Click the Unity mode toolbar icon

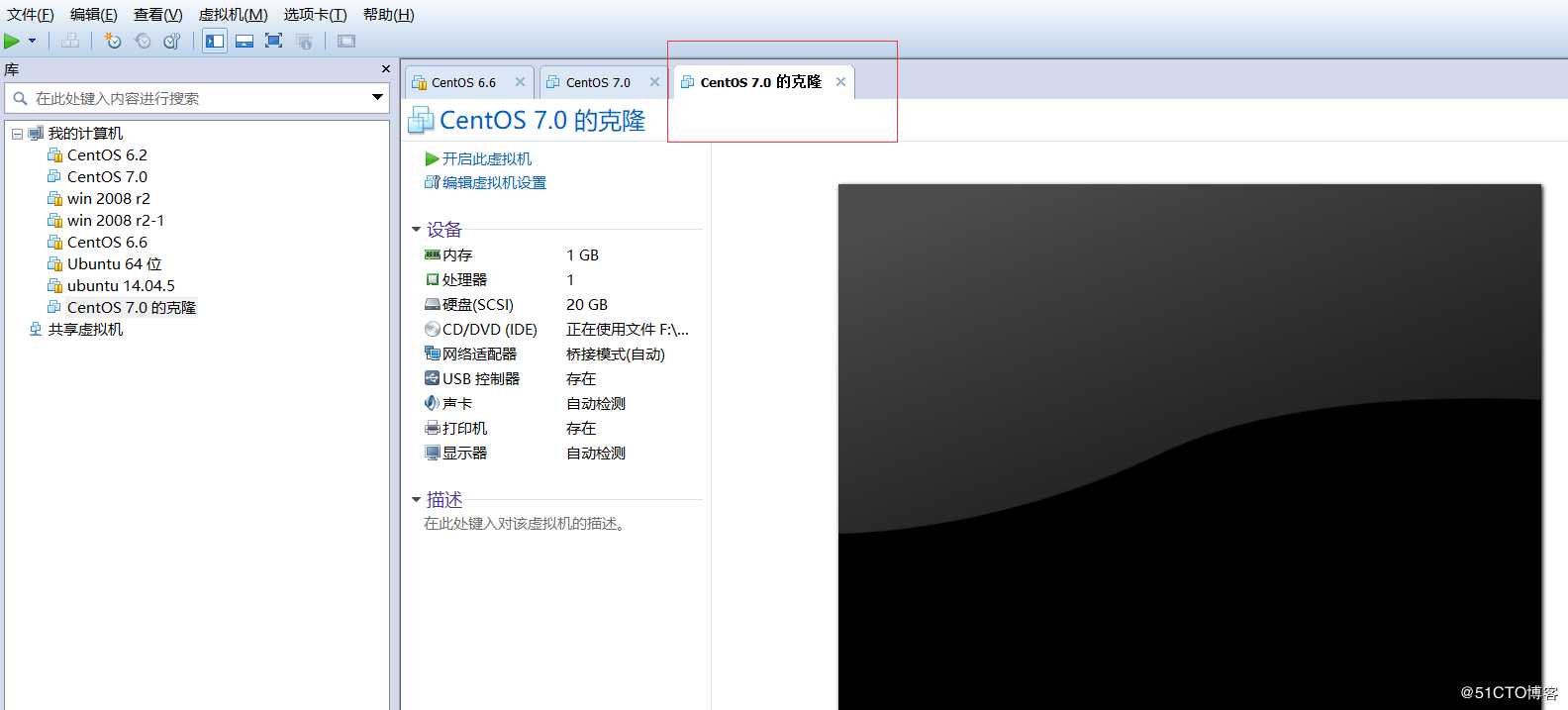click(x=304, y=41)
